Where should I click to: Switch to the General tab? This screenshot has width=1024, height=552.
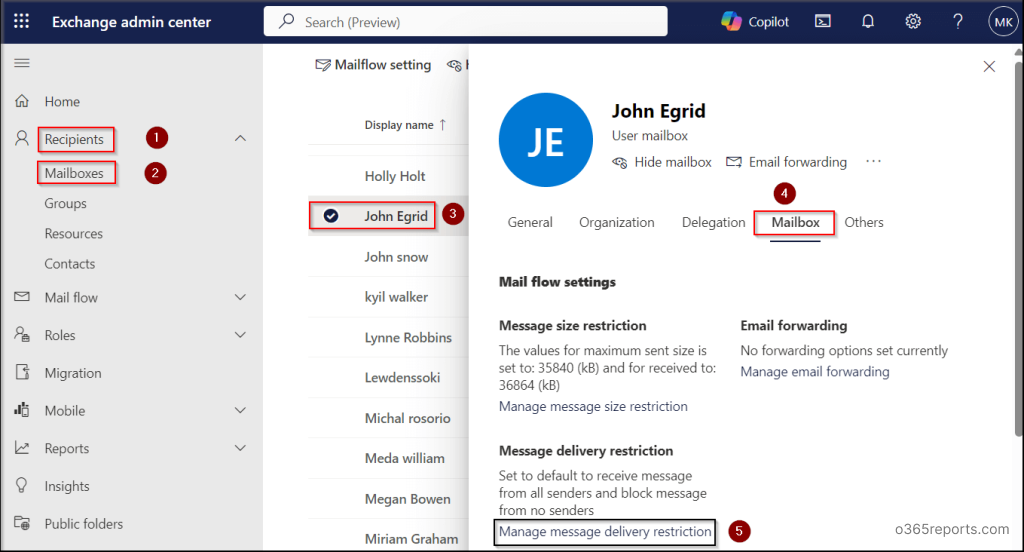pyautogui.click(x=530, y=222)
